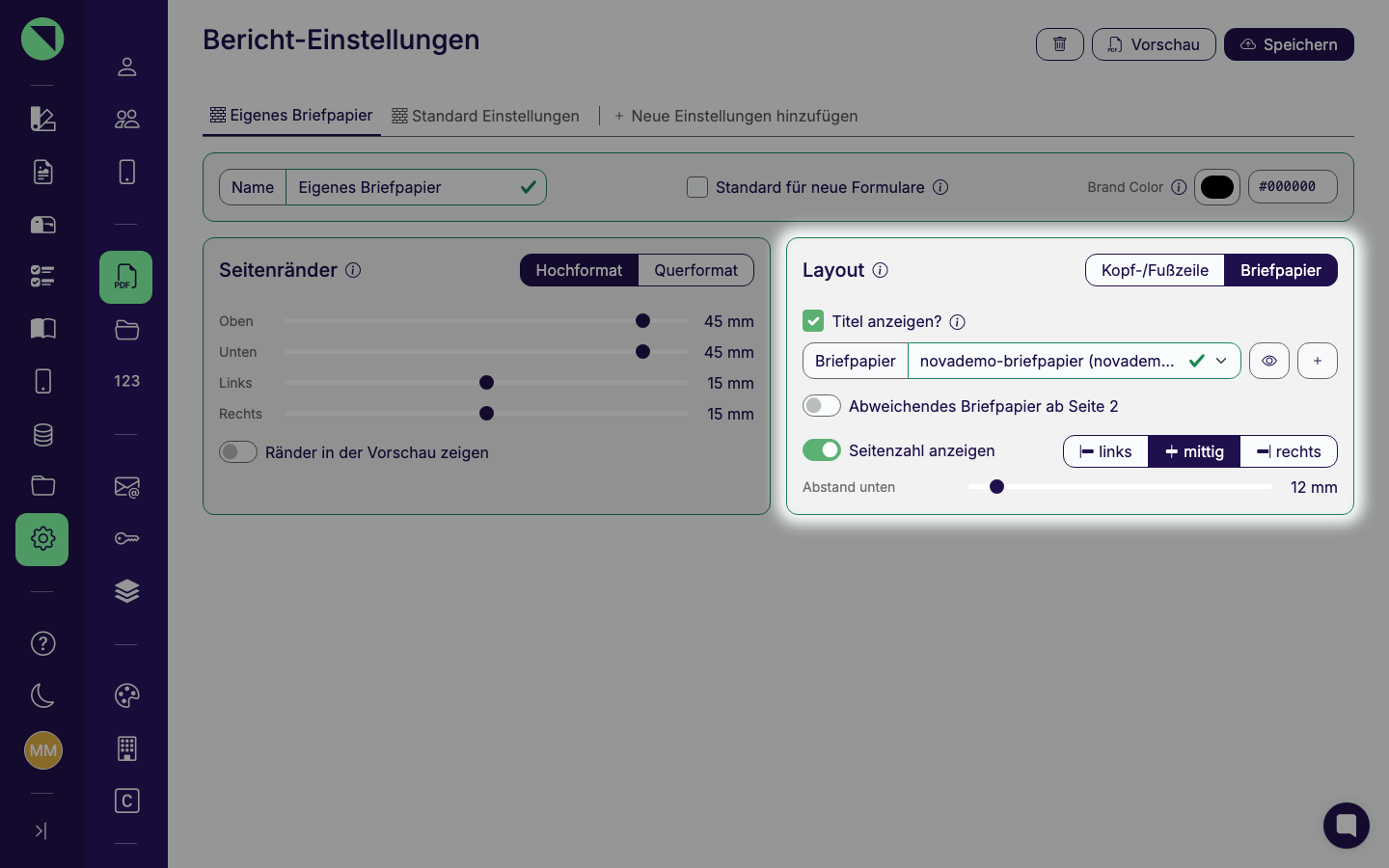Click the trash delete button
Viewport: 1389px width, 868px height.
(x=1060, y=44)
